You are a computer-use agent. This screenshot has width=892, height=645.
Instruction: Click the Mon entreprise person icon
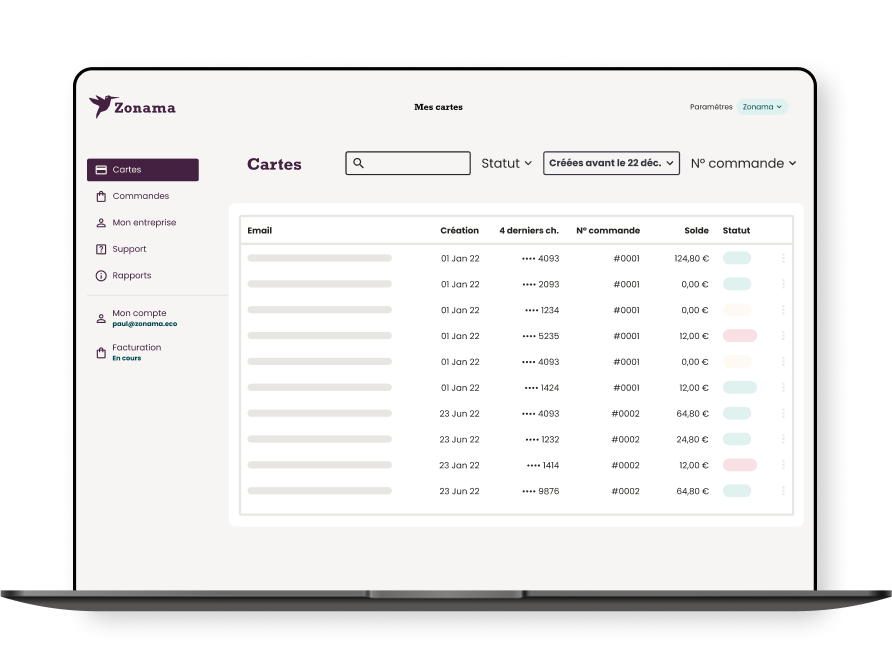pos(100,222)
